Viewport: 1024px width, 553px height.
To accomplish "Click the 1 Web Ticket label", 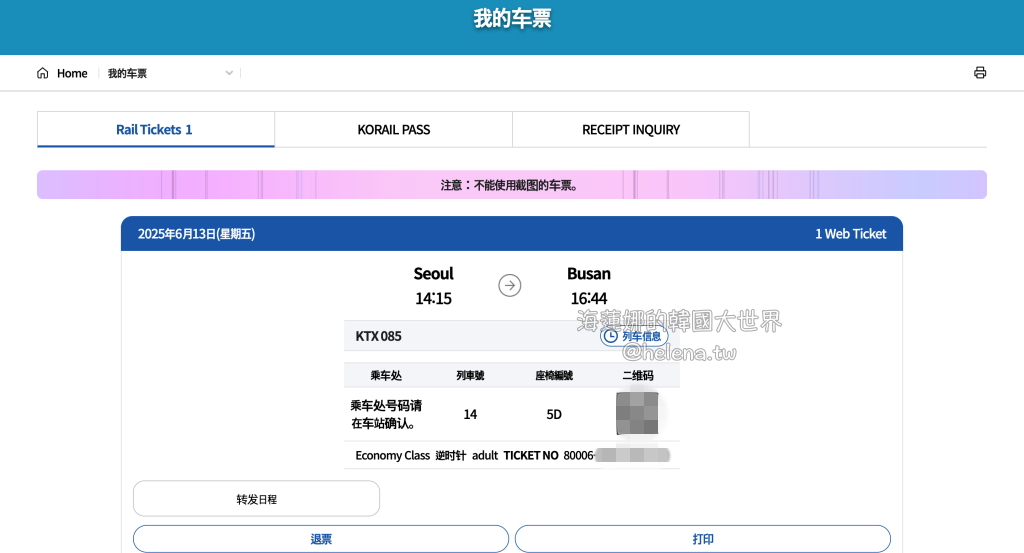I will click(x=850, y=234).
